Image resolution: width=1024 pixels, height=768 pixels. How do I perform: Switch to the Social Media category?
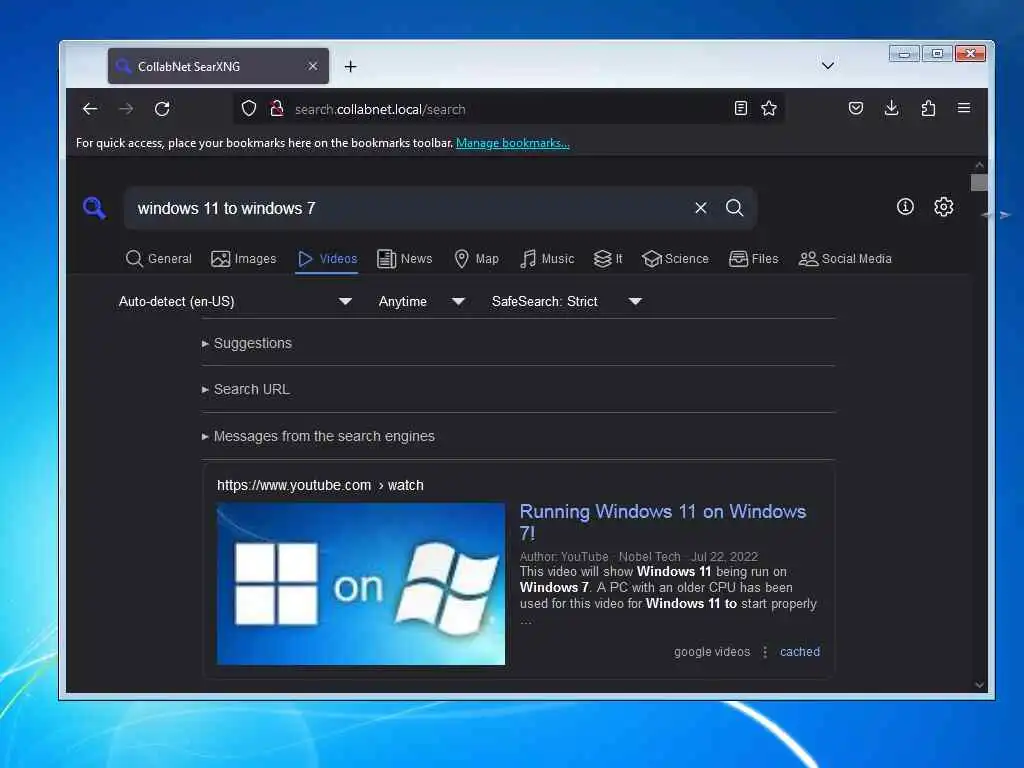pos(845,259)
